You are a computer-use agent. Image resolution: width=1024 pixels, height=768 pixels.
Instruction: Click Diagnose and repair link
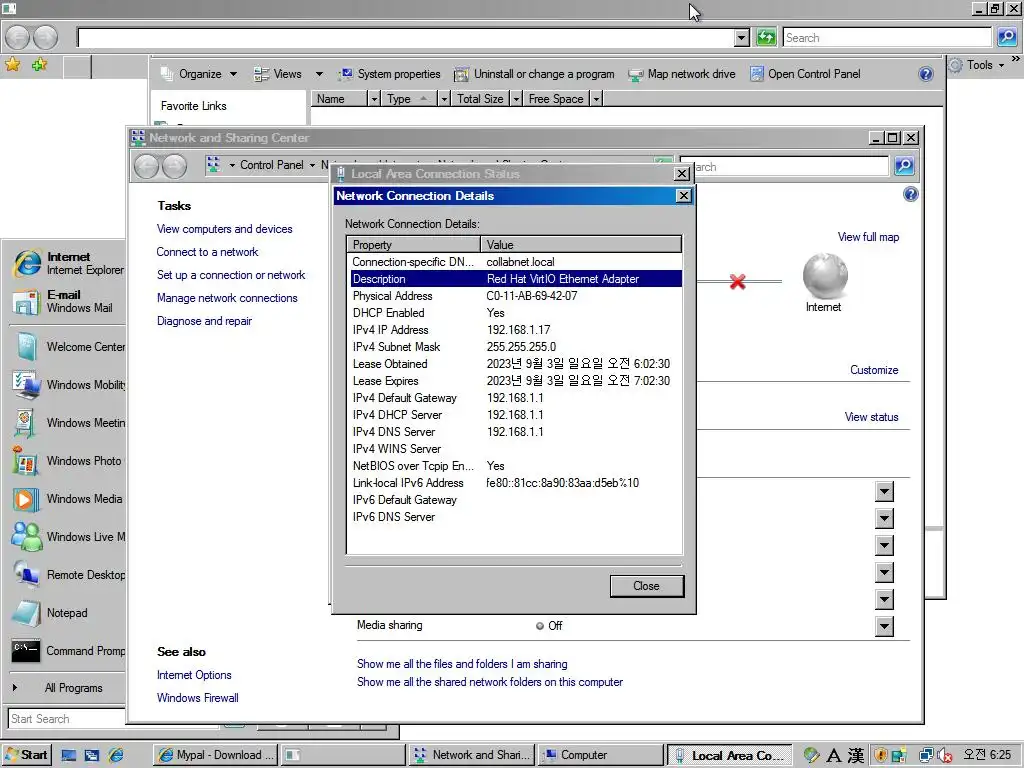204,321
